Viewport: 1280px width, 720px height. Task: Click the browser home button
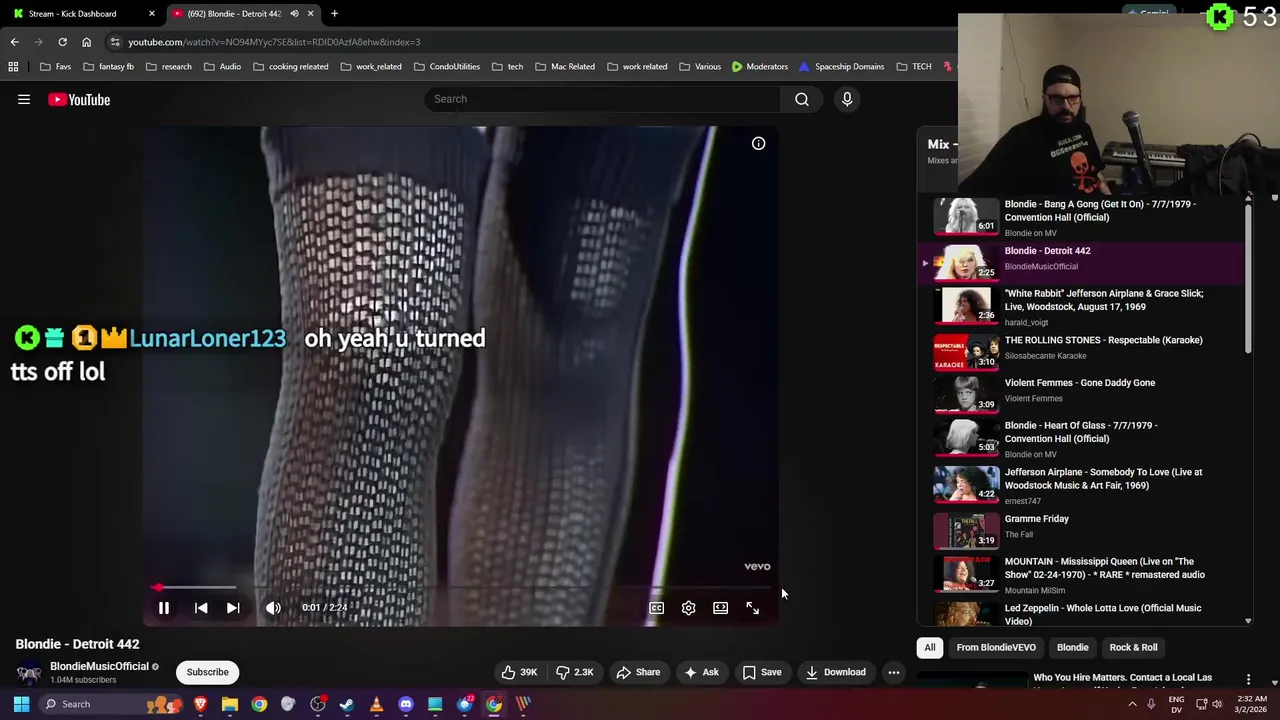[86, 42]
